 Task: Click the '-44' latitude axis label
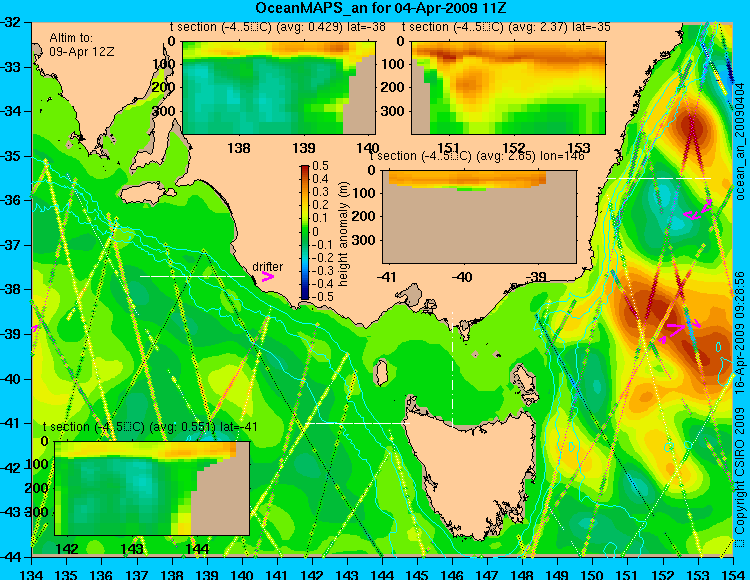point(10,557)
